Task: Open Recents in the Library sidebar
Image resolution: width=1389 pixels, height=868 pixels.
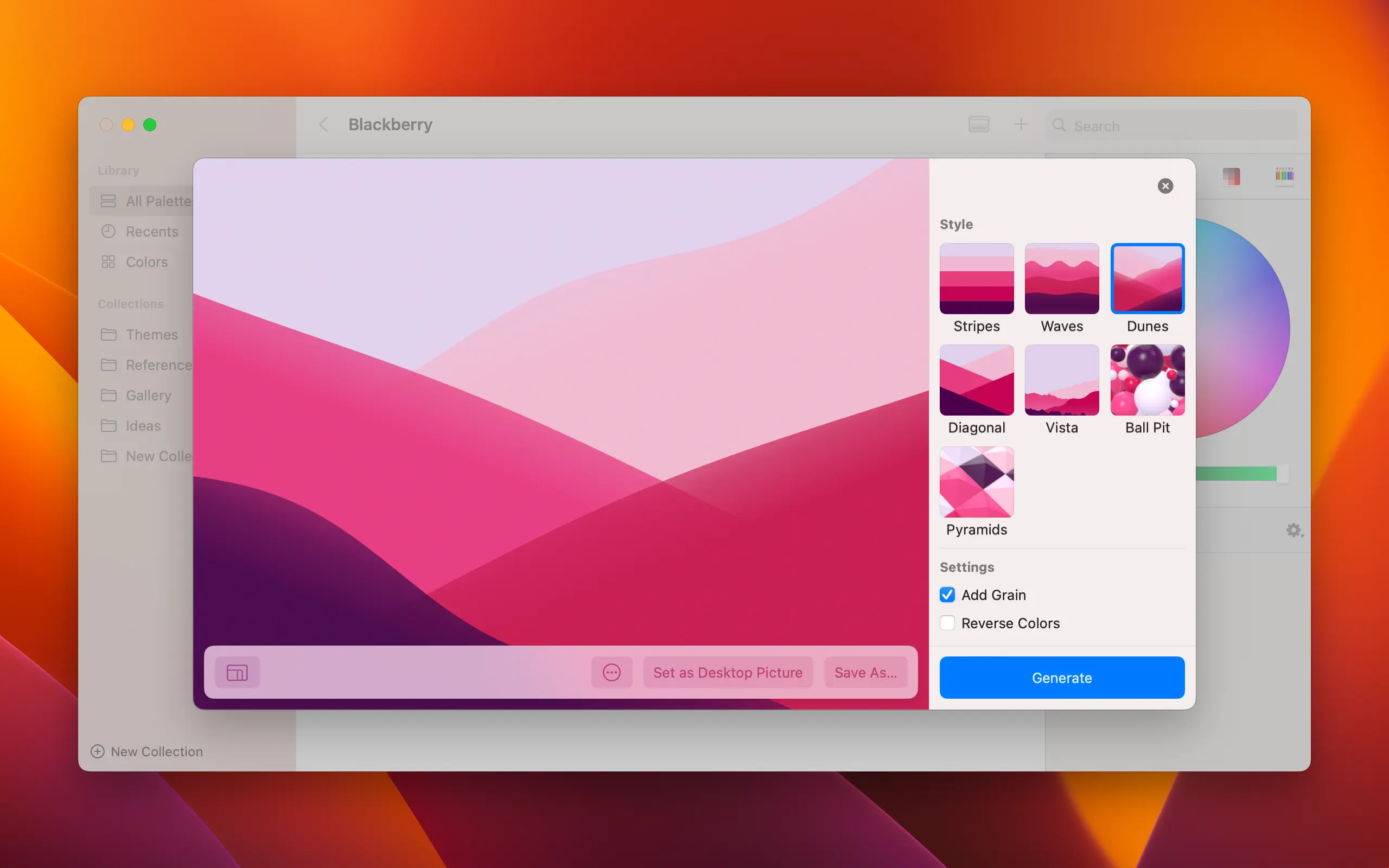Action: tap(151, 231)
